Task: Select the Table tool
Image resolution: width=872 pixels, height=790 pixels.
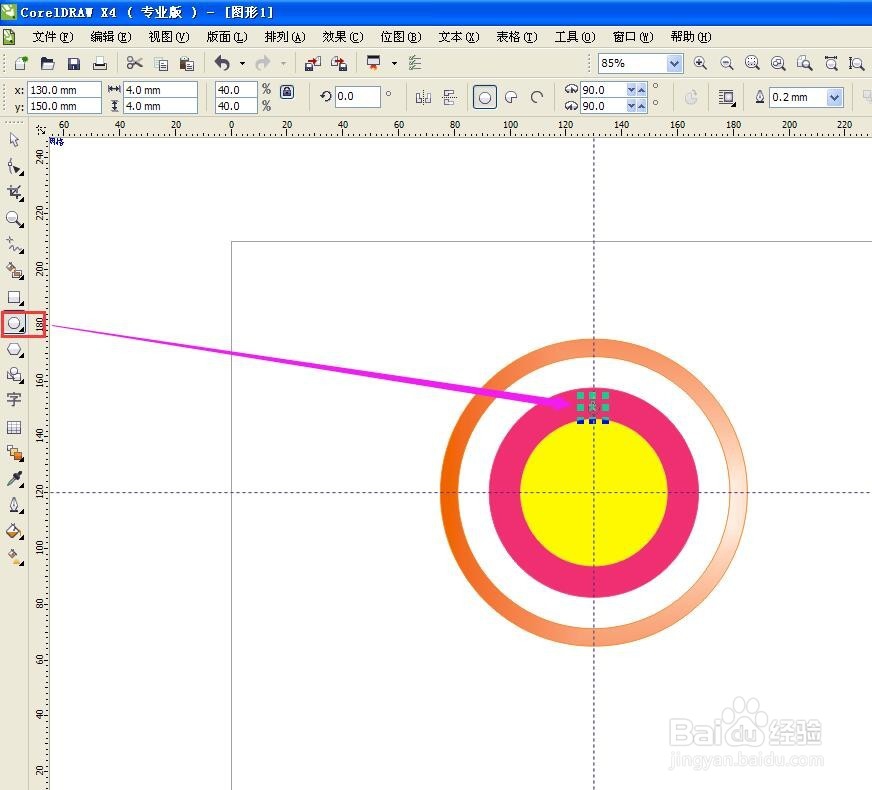Action: [14, 427]
